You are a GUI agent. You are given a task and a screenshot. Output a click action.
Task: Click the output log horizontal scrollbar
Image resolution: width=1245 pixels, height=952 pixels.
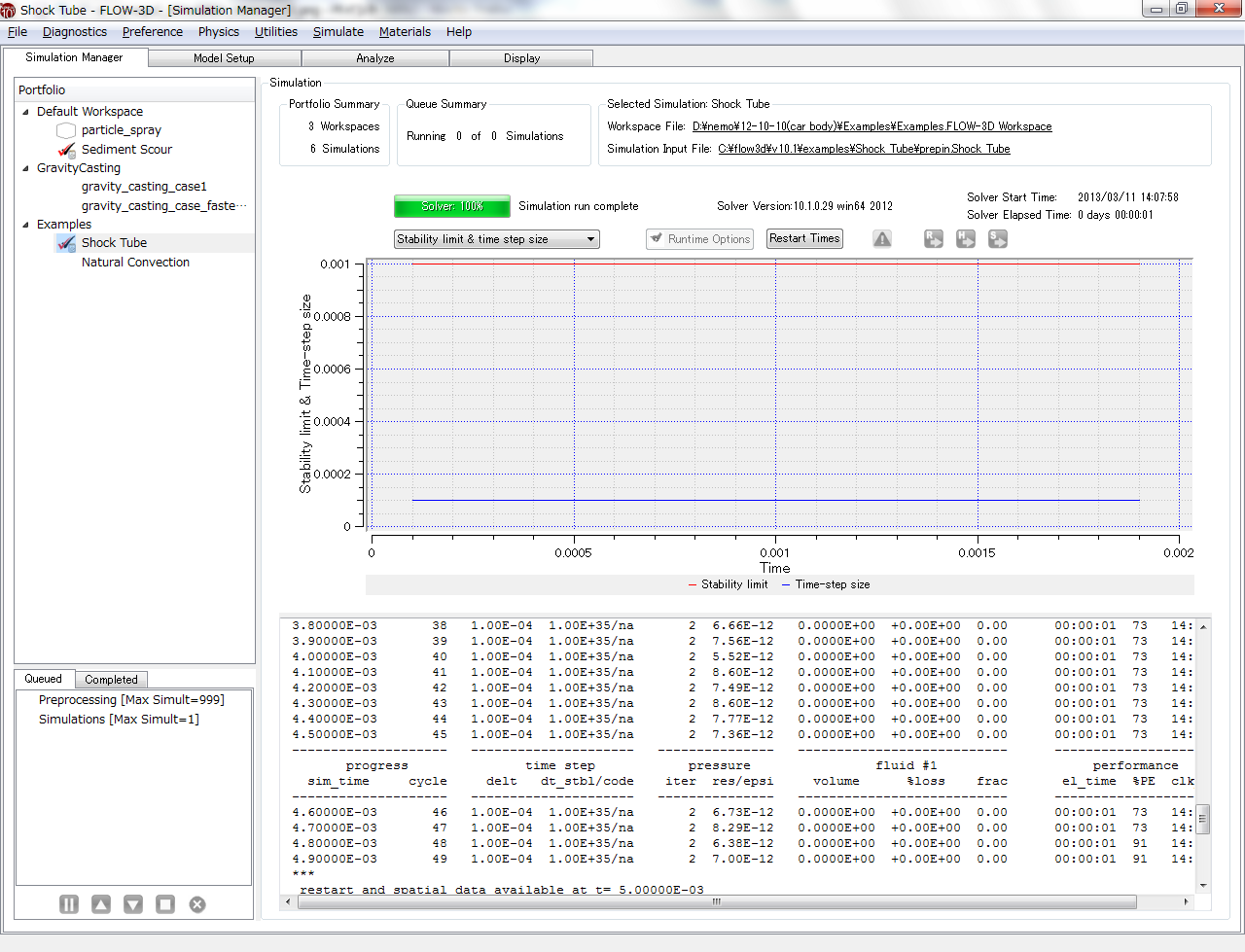[x=717, y=901]
